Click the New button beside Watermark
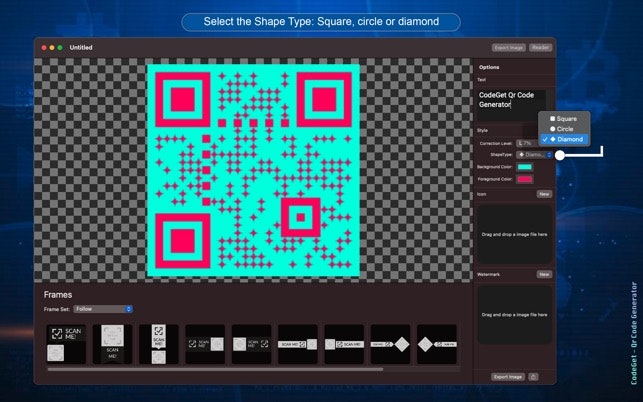The width and height of the screenshot is (643, 402). (x=544, y=274)
